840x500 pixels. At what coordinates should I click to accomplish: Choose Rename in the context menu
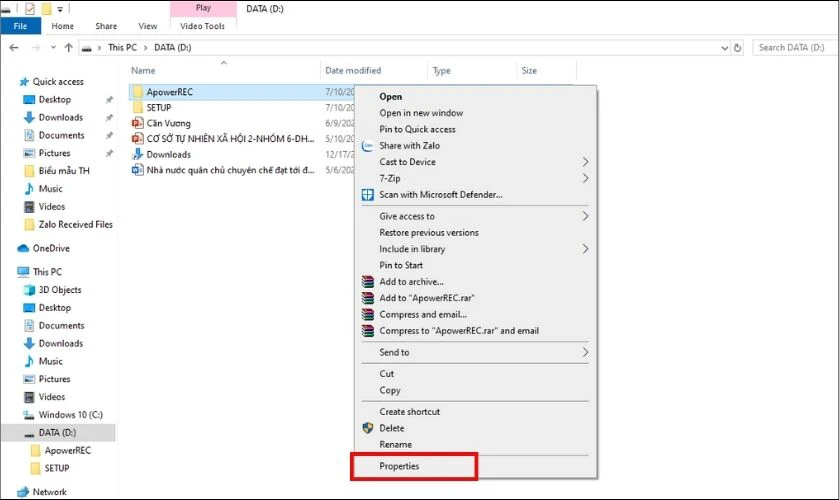tap(395, 444)
